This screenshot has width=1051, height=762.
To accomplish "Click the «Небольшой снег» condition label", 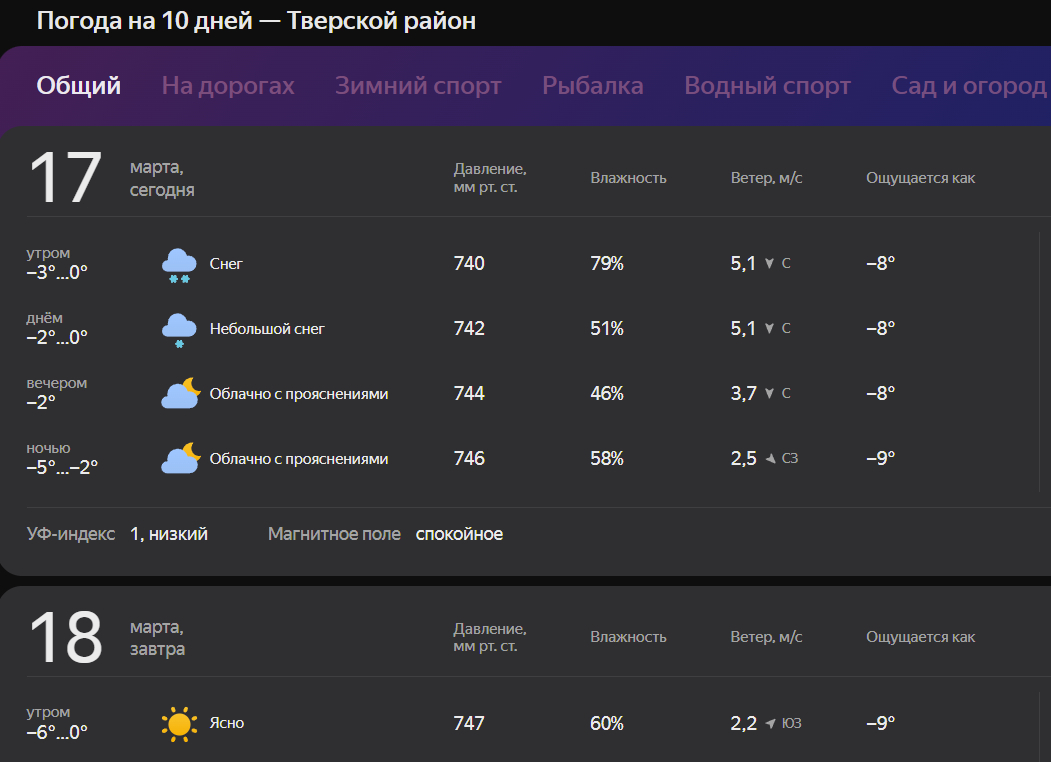I will pos(267,329).
